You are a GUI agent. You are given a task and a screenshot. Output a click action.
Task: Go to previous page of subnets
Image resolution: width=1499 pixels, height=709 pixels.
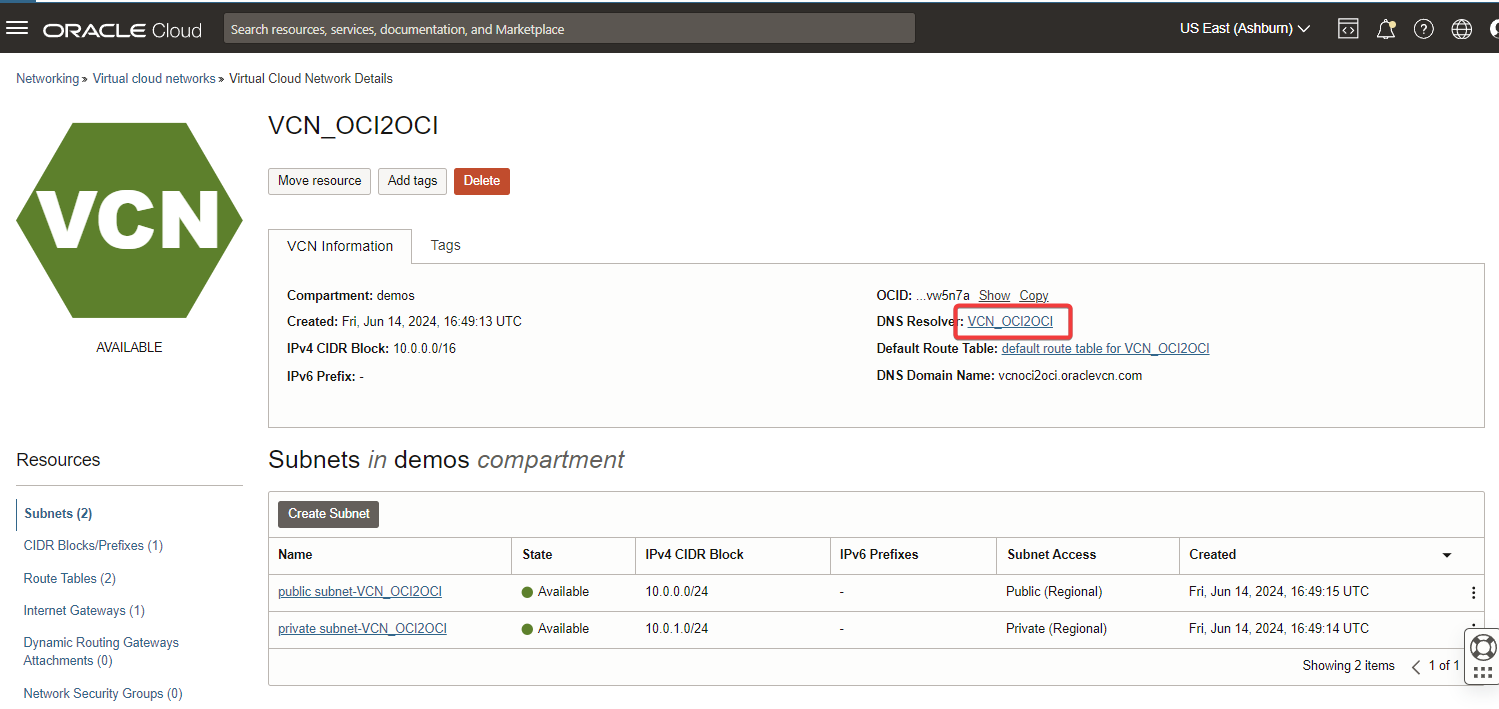pos(1416,666)
